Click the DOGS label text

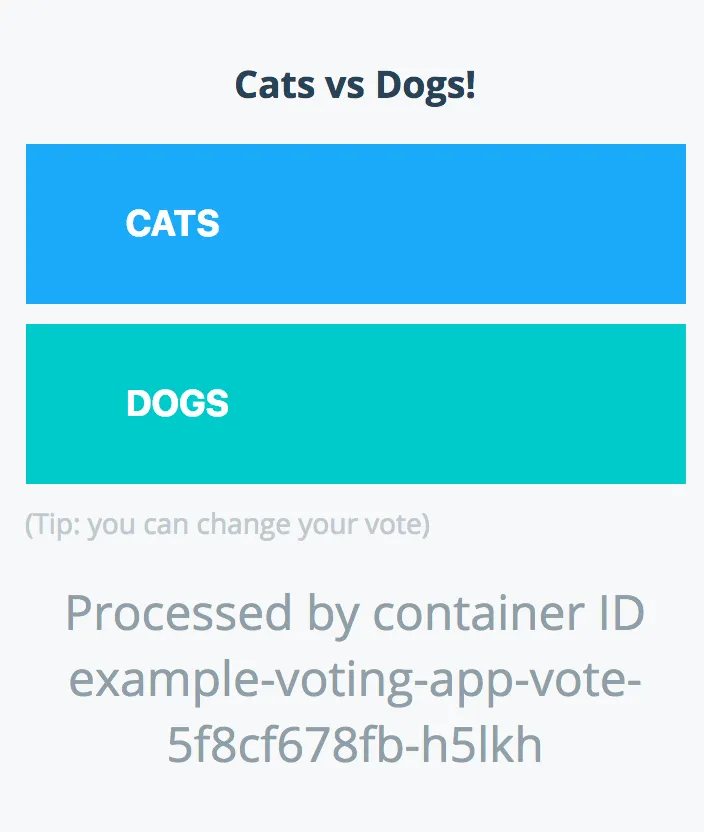pyautogui.click(x=178, y=402)
